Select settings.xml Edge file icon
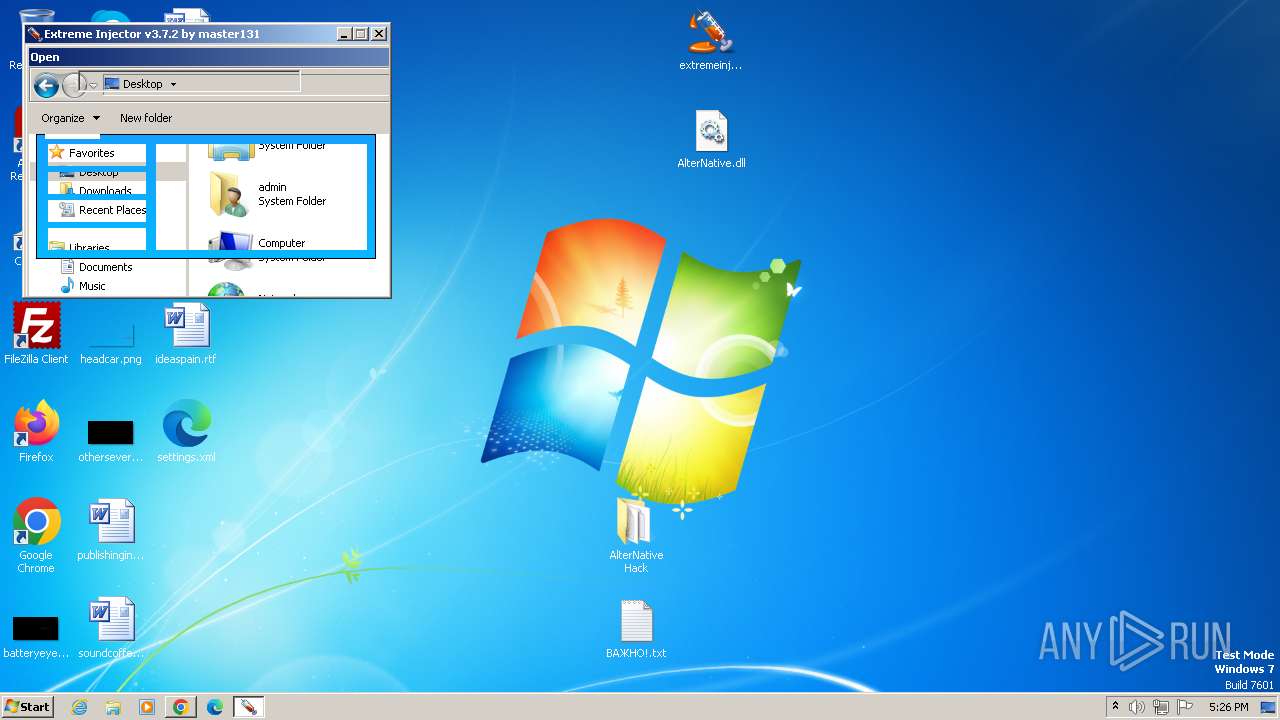The height and width of the screenshot is (720, 1280). tap(186, 431)
